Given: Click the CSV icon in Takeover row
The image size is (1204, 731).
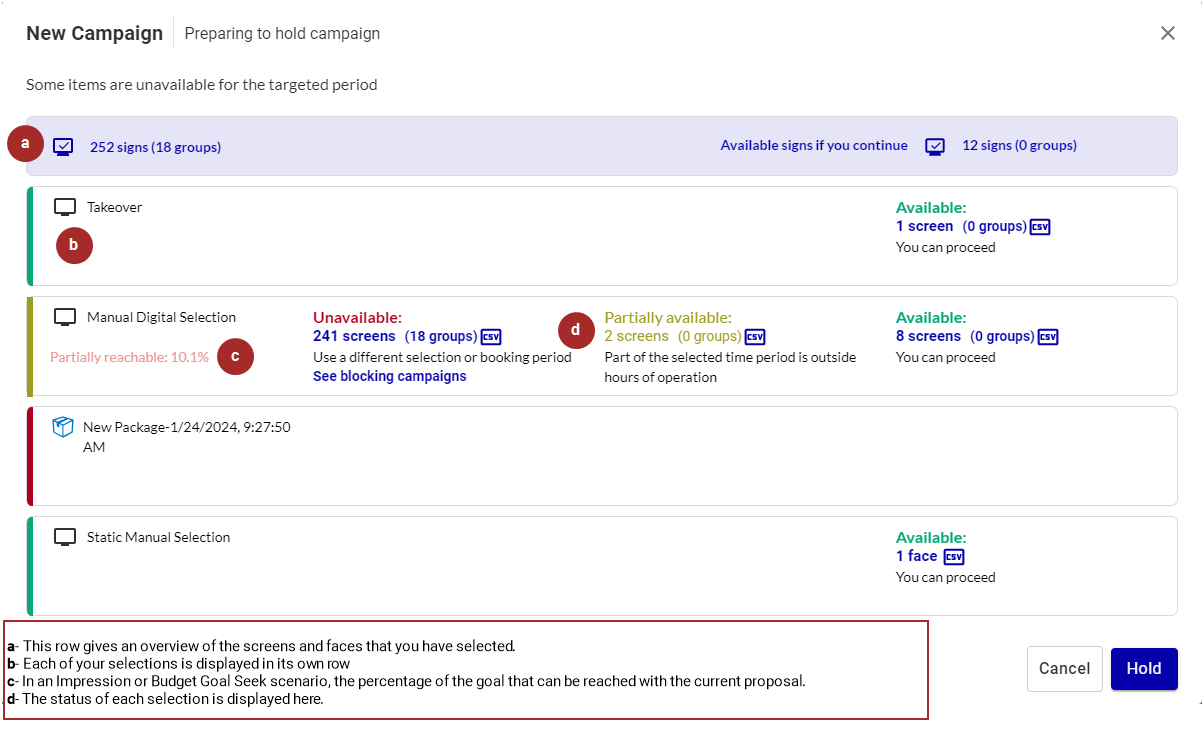Looking at the screenshot, I should point(1040,227).
